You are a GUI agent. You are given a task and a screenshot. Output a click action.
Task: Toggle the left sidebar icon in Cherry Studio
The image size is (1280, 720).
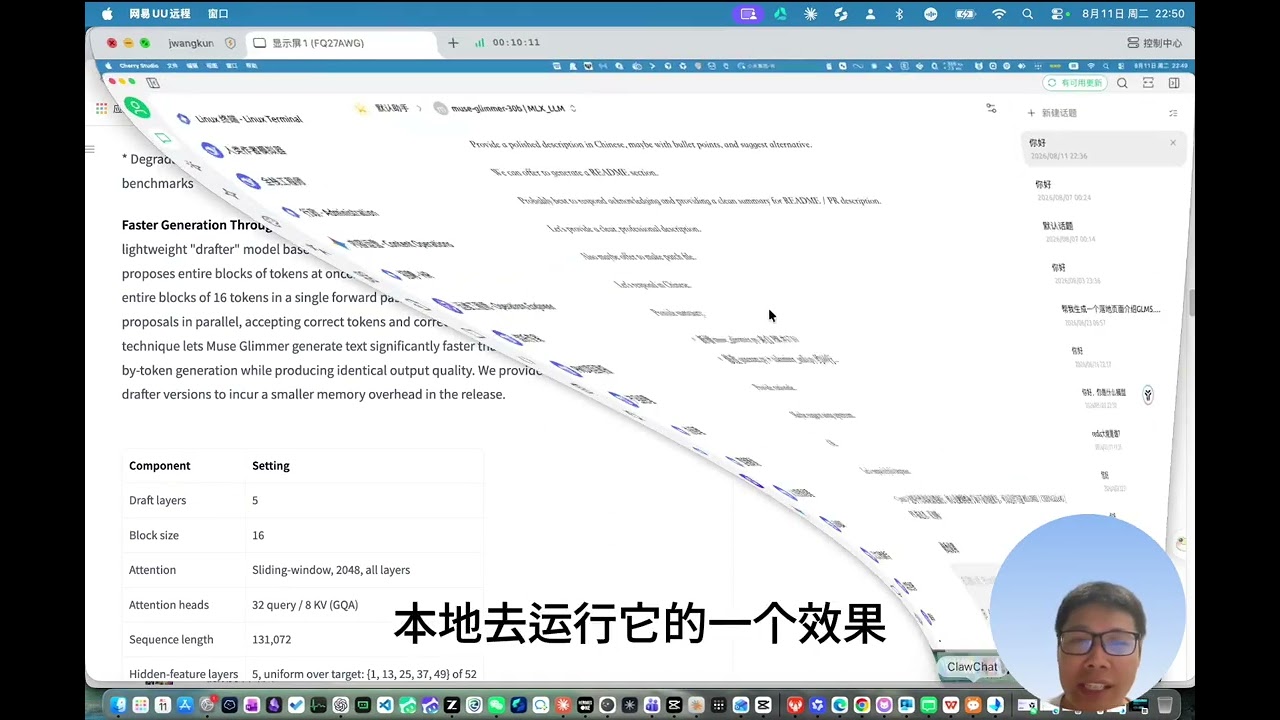click(x=153, y=83)
